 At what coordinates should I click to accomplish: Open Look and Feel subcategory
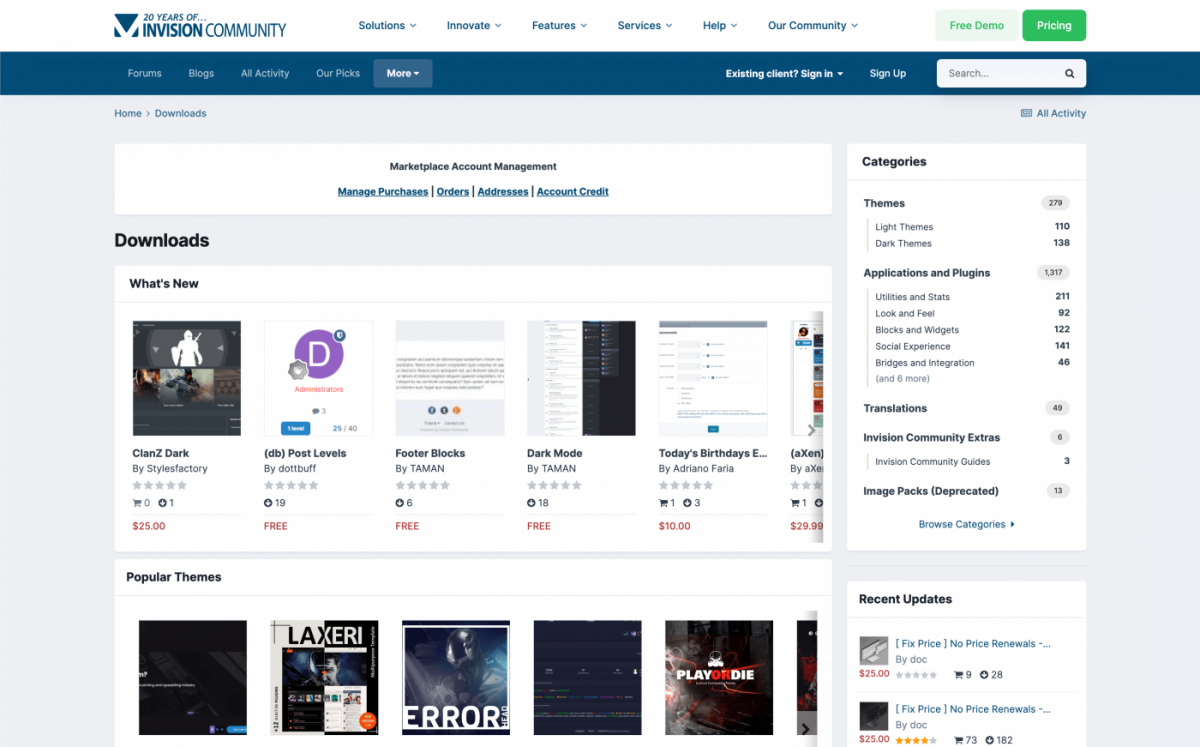pyautogui.click(x=905, y=313)
